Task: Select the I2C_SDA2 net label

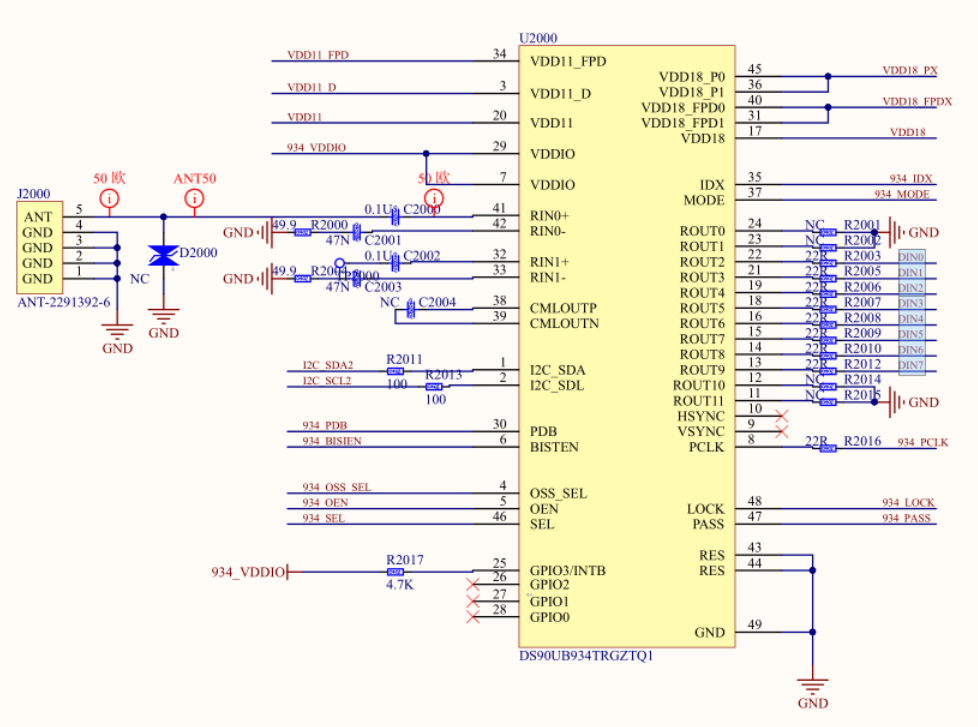Action: [x=327, y=365]
